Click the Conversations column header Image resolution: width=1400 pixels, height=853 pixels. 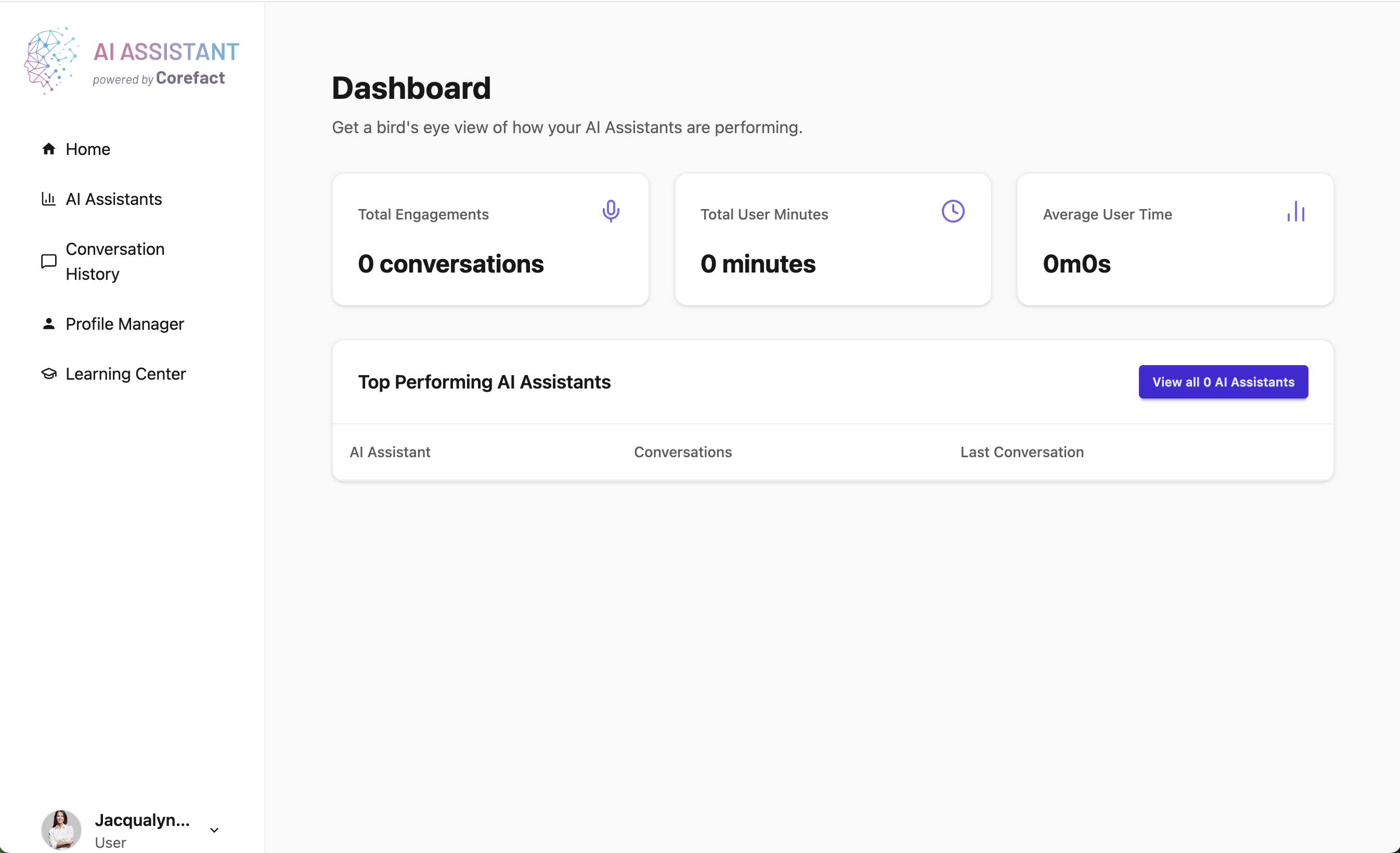coord(682,453)
